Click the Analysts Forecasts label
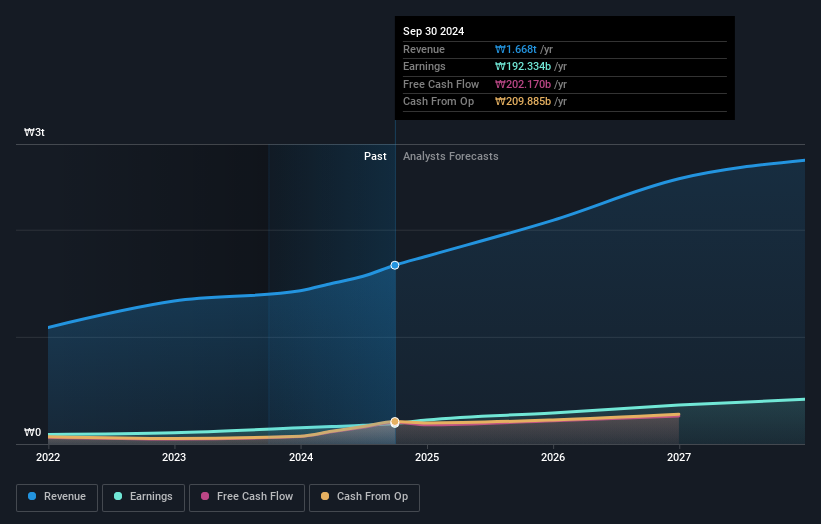 pos(451,157)
